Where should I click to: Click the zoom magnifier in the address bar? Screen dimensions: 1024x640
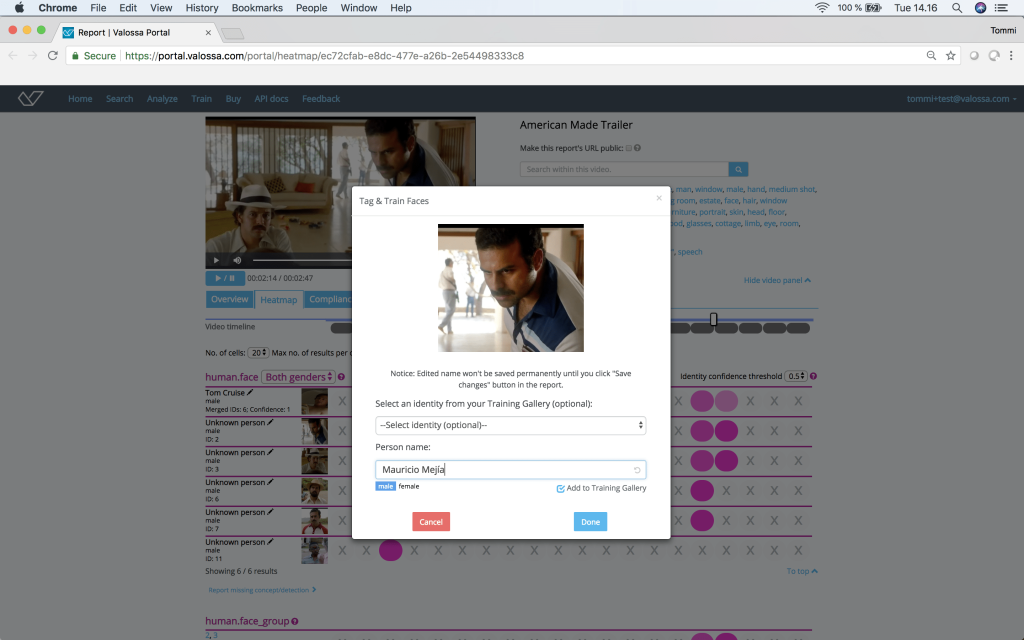click(931, 56)
